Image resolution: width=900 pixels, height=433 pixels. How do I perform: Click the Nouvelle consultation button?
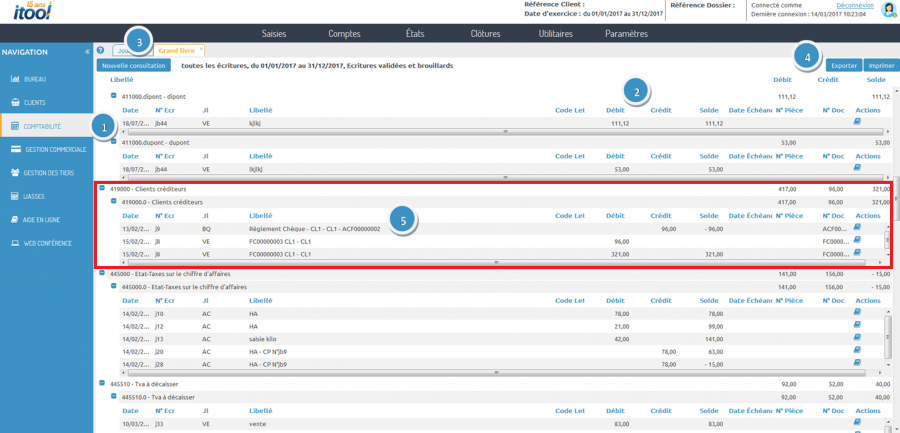[134, 65]
